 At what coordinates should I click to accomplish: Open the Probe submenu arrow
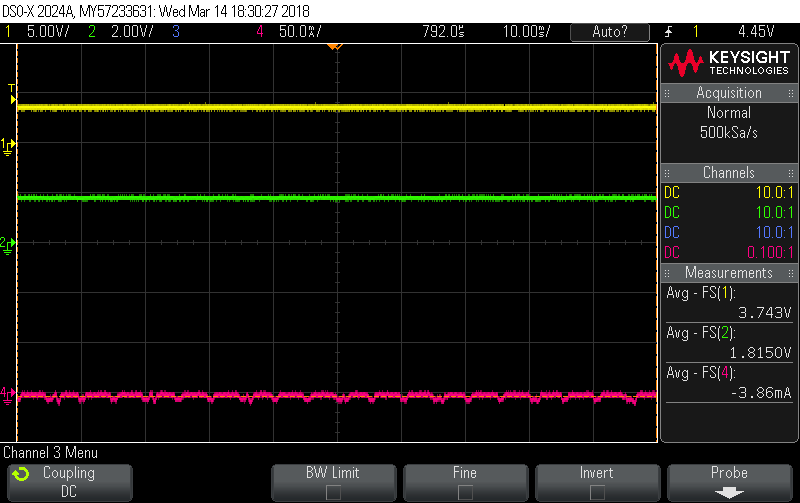[729, 493]
